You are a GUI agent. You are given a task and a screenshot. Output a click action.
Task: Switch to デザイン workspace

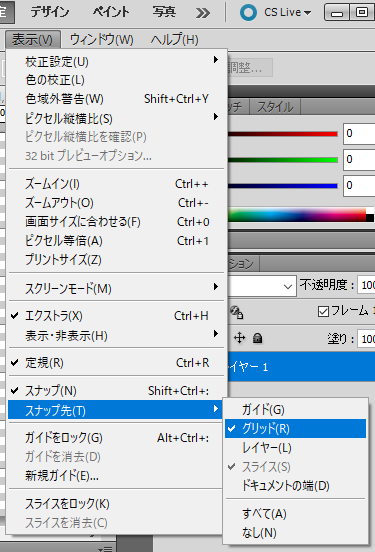point(50,12)
